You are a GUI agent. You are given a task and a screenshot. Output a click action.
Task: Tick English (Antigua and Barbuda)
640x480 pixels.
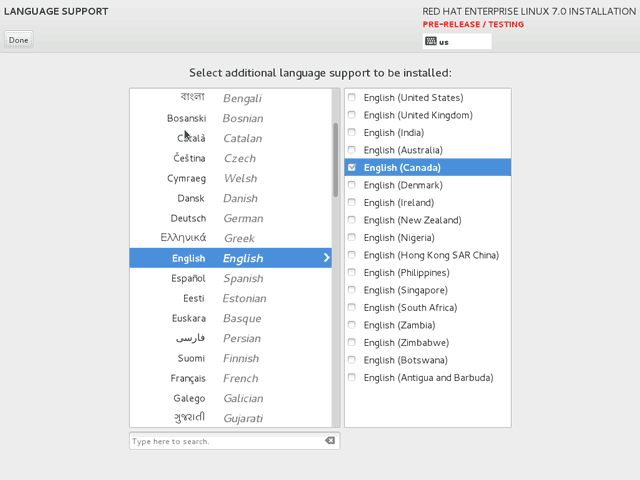point(351,378)
